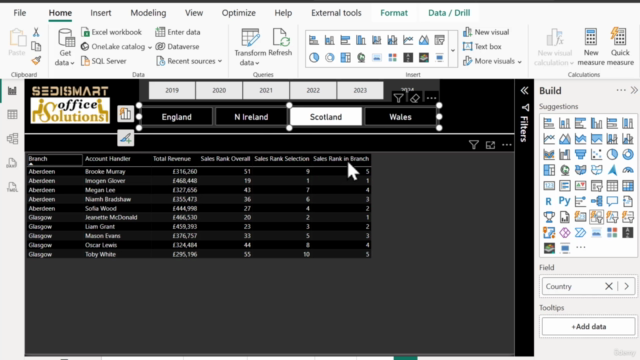Open the format visual paintbrush button
640x360 pixels.
point(125,138)
